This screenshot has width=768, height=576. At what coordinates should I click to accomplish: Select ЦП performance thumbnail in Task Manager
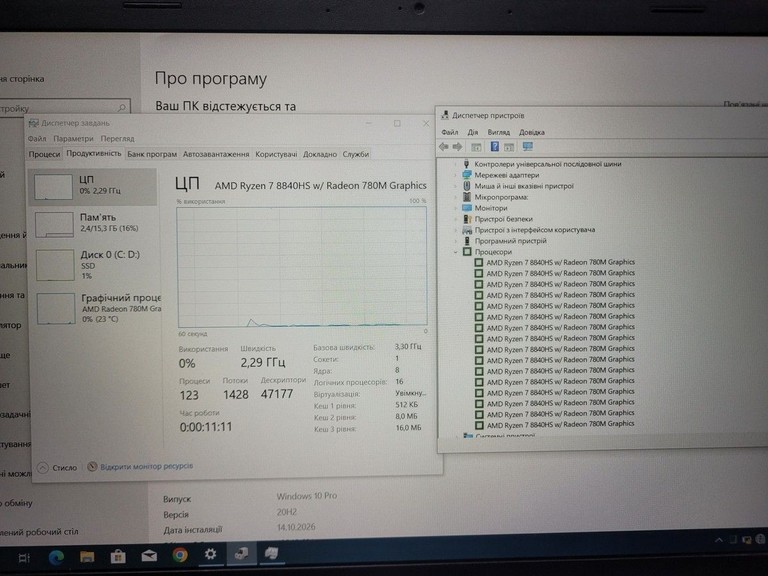click(93, 187)
